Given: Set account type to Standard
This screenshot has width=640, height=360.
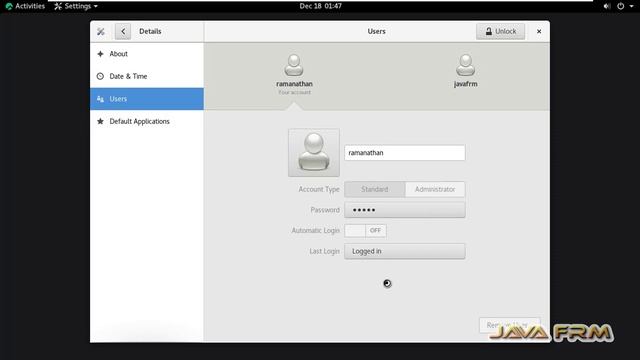Looking at the screenshot, I should tap(375, 189).
